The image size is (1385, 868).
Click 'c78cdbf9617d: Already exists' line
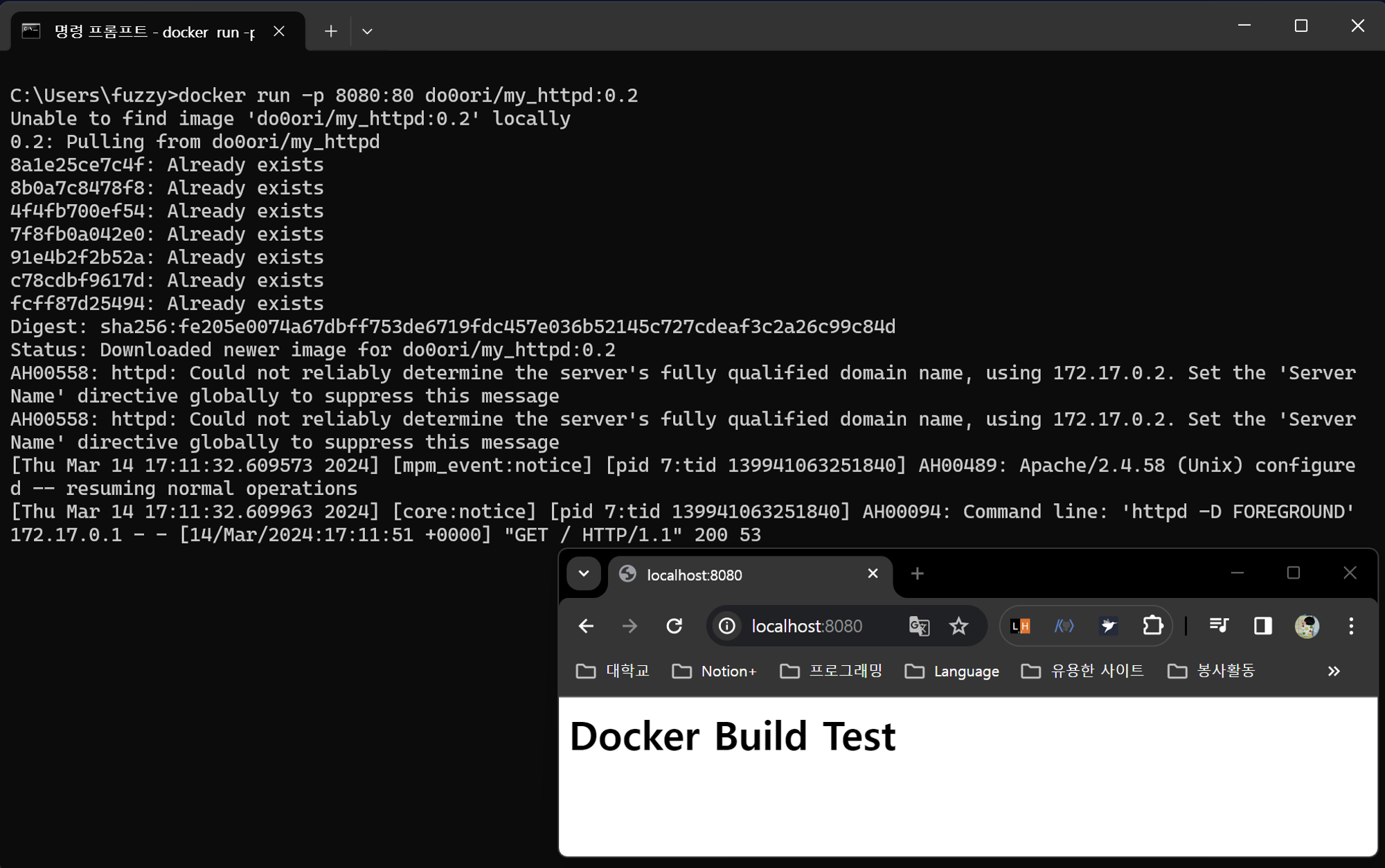point(167,280)
